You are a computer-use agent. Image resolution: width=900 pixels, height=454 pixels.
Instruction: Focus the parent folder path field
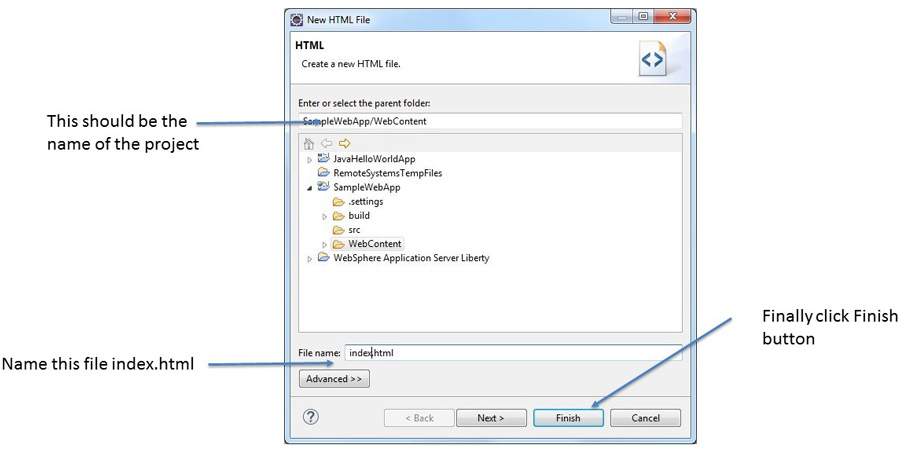490,121
